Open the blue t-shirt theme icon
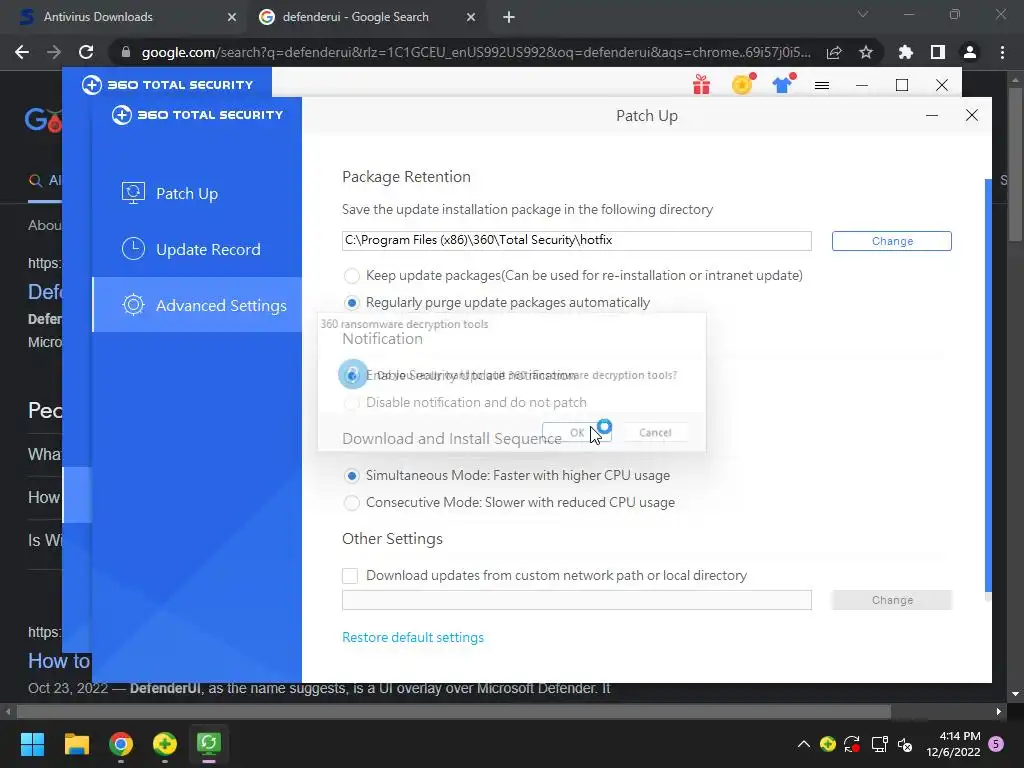Screen dimensions: 1024x768 click(x=782, y=84)
